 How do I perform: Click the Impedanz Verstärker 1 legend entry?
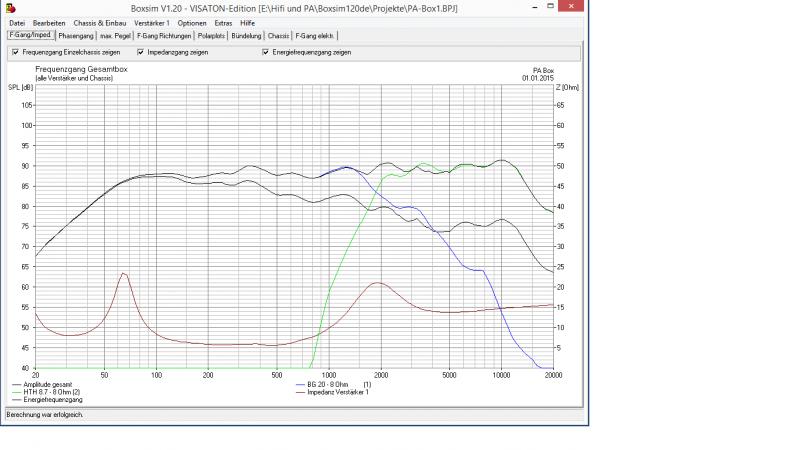332,392
